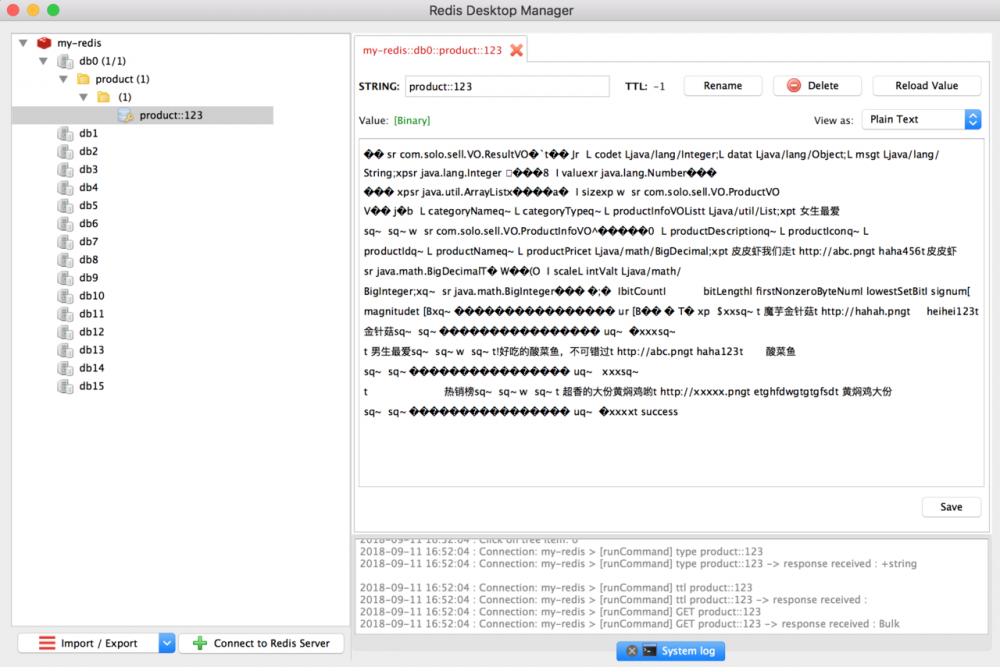Click the Redis cube icon beside my-redis

click(x=43, y=43)
